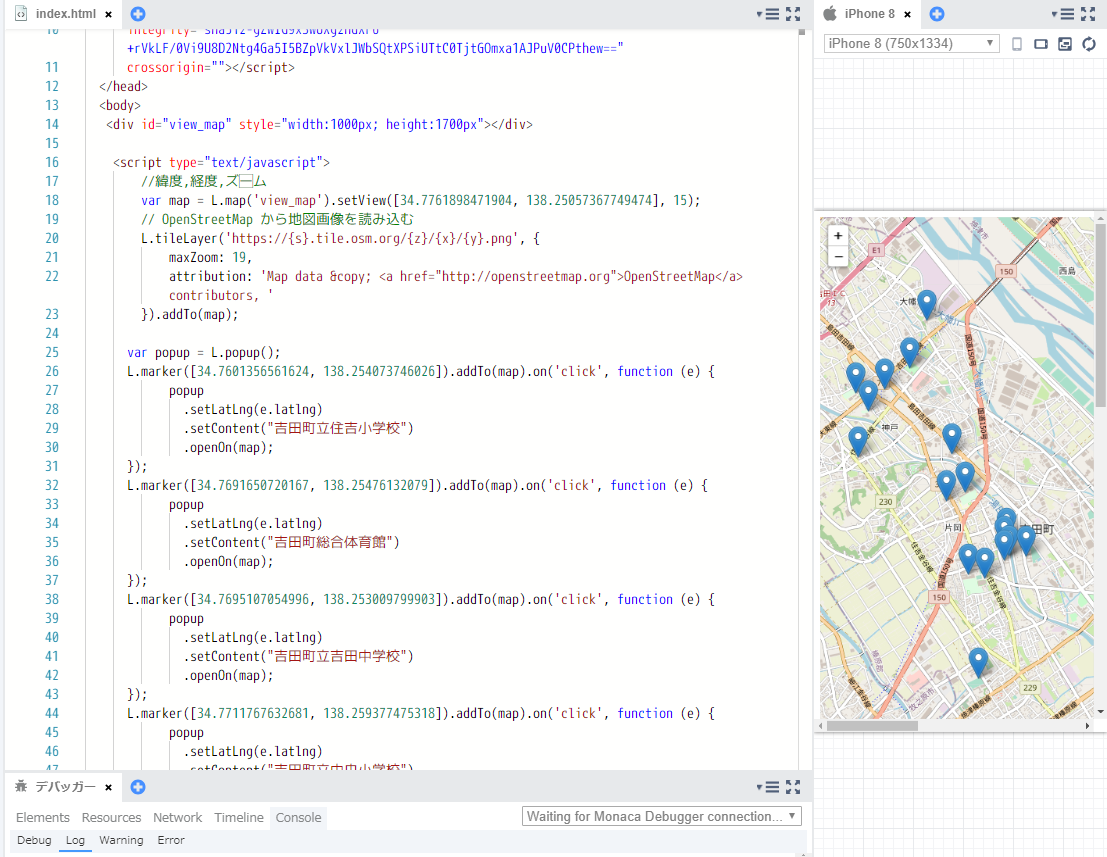This screenshot has width=1107, height=857.
Task: Filter console by Warning level
Action: [x=121, y=840]
